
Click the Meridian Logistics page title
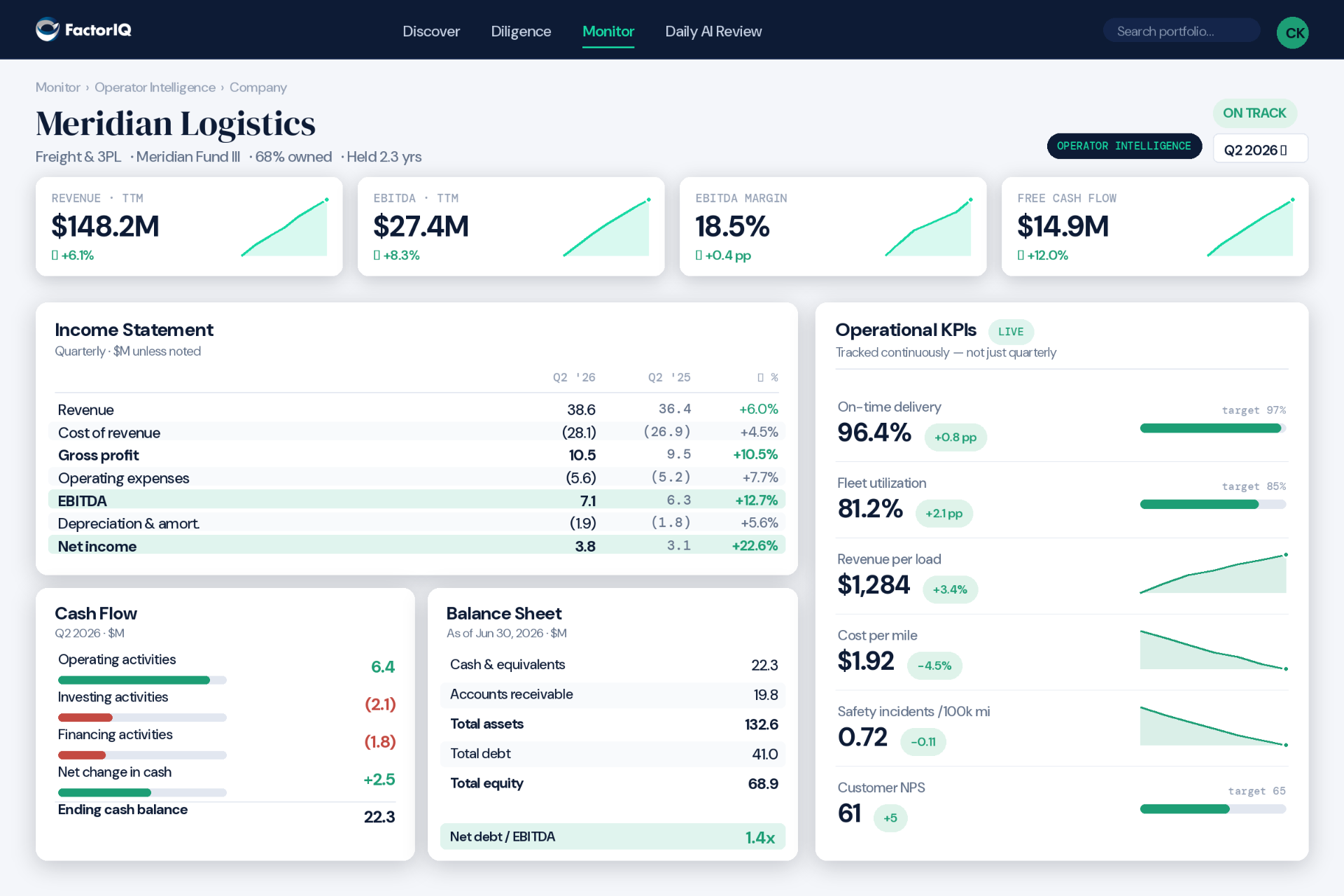pyautogui.click(x=176, y=124)
